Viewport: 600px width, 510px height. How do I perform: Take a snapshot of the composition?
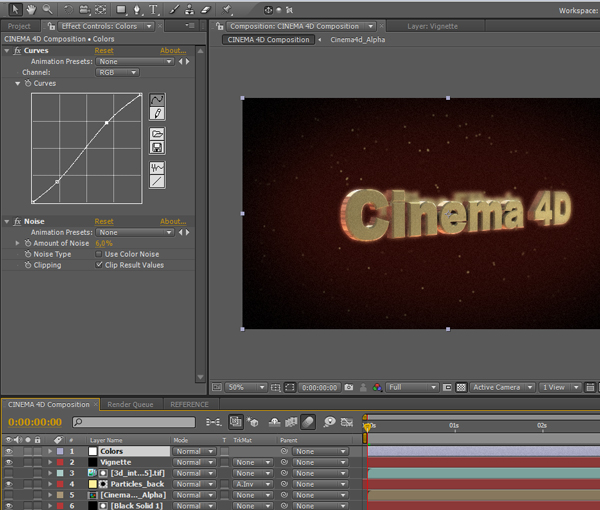[x=349, y=387]
